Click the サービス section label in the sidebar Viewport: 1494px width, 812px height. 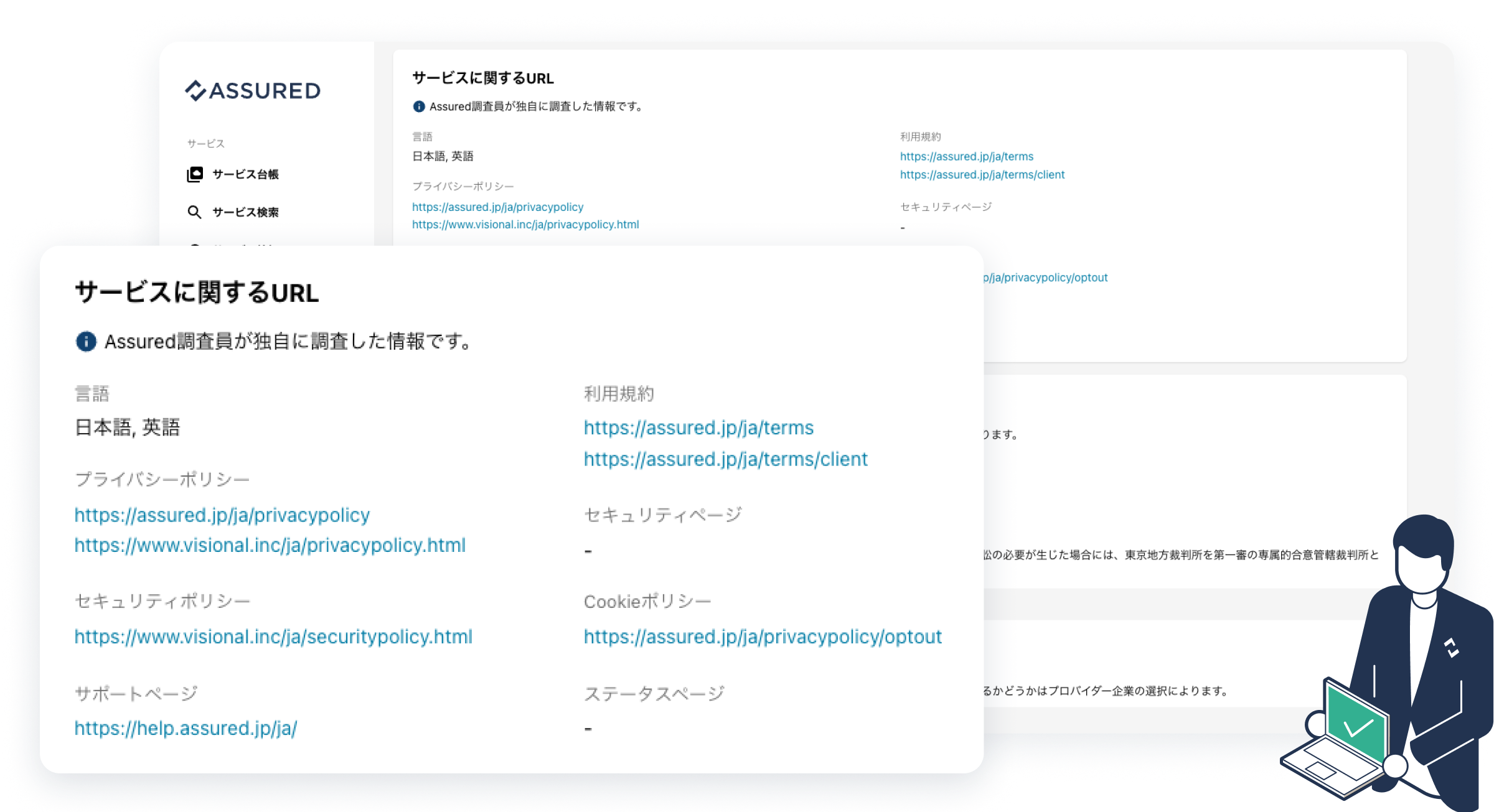tap(205, 144)
